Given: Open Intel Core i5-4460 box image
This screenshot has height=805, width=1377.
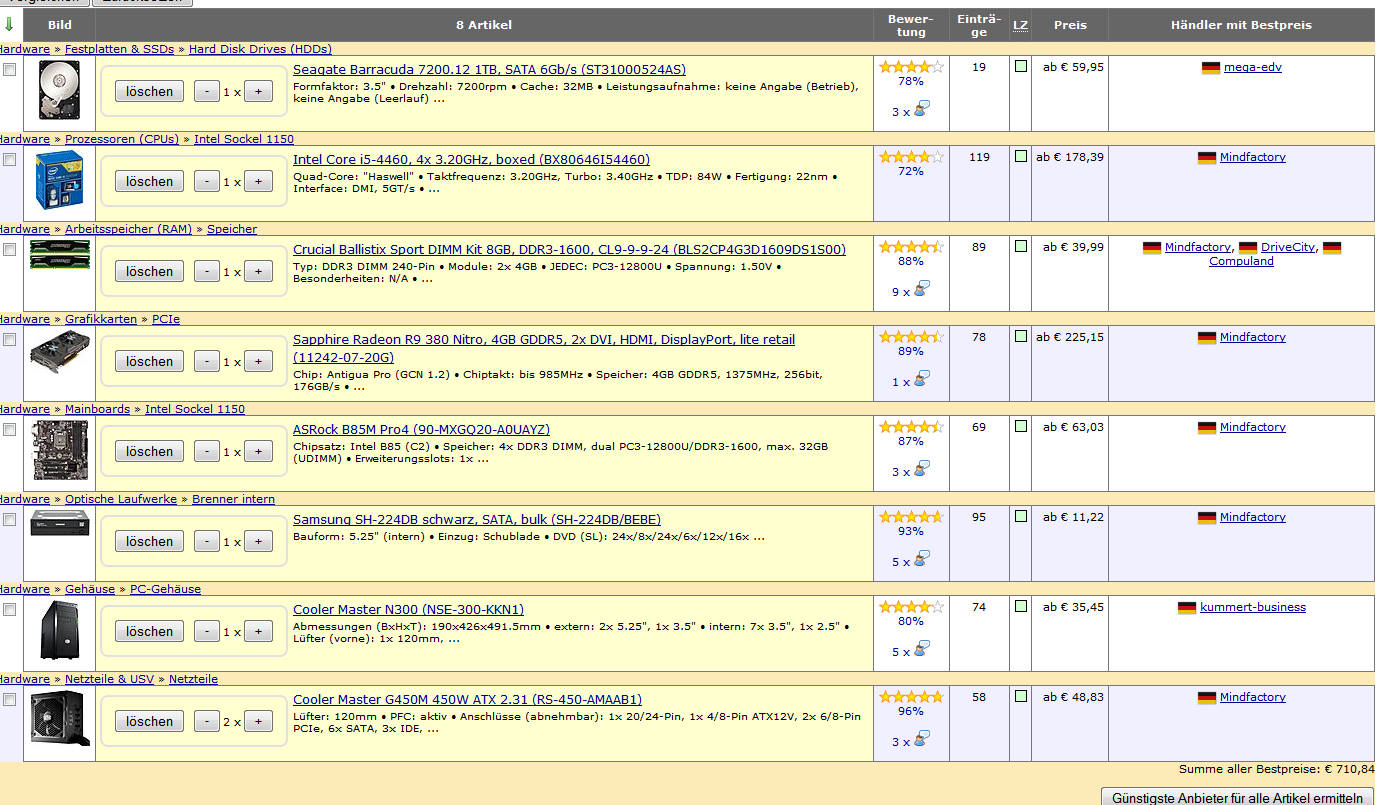Looking at the screenshot, I should (x=59, y=180).
